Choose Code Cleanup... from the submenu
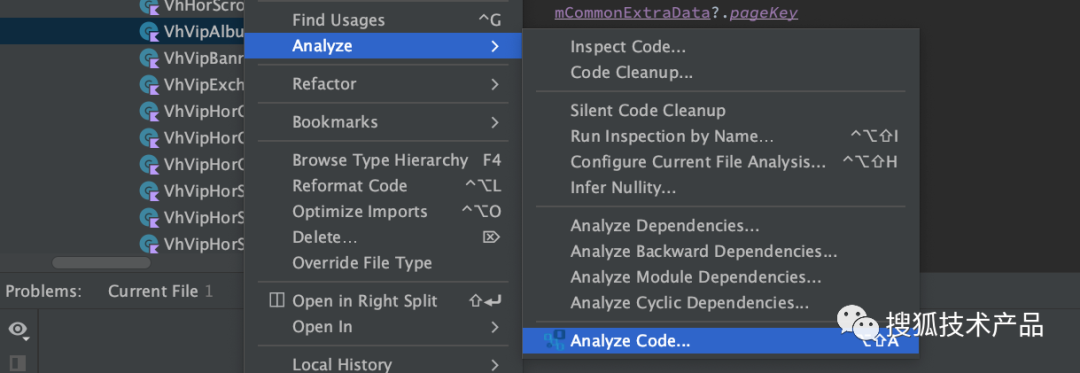Screen dimensions: 1080x373 click(x=720, y=72)
